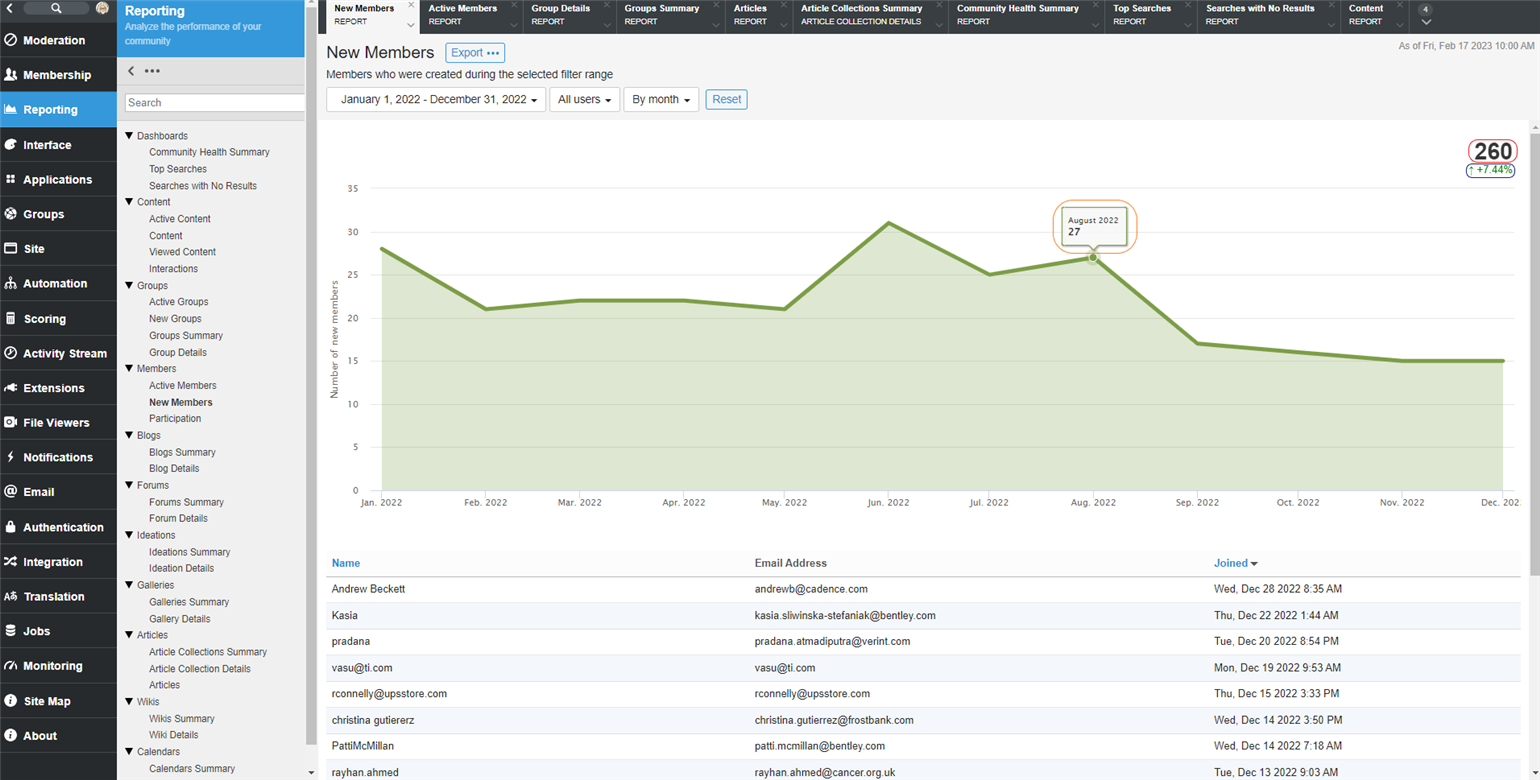
Task: Open the Extensions icon in sidebar
Action: [x=11, y=388]
